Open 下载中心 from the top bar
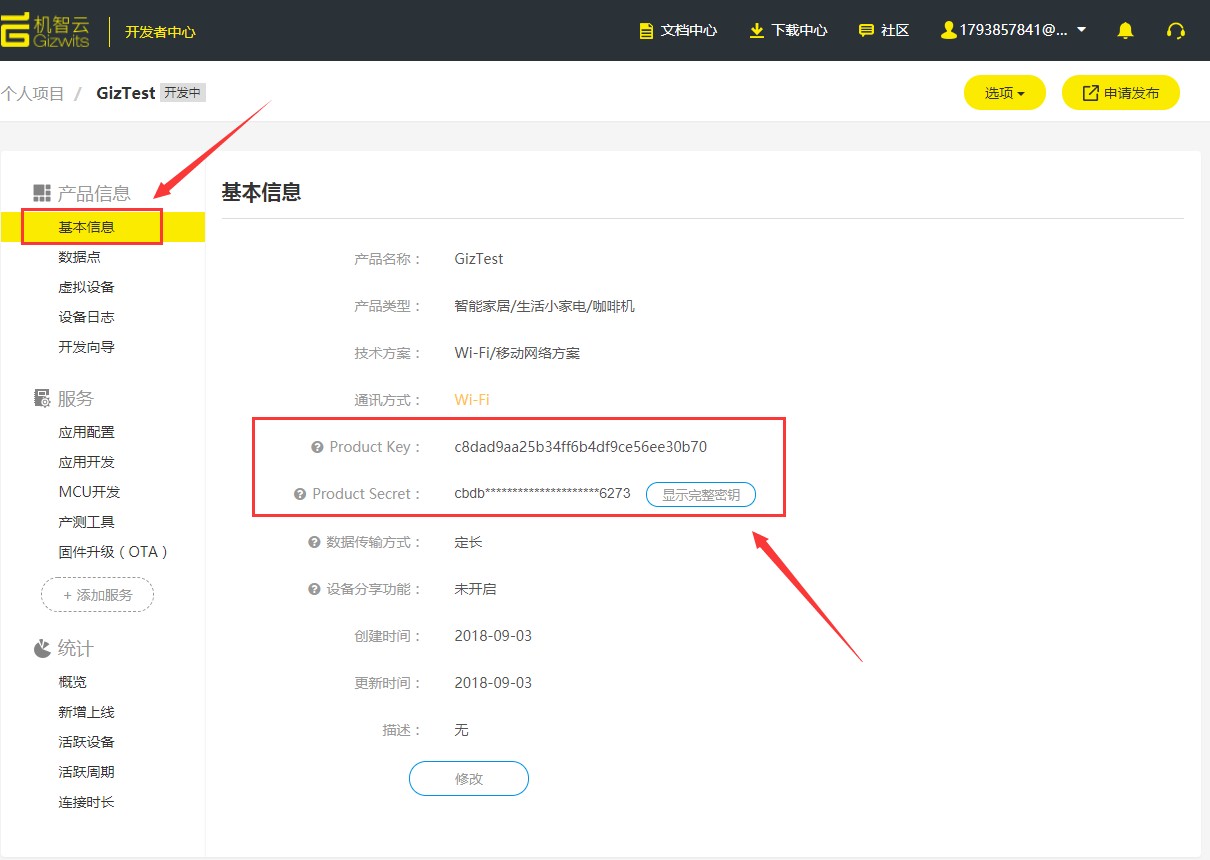 tap(788, 30)
